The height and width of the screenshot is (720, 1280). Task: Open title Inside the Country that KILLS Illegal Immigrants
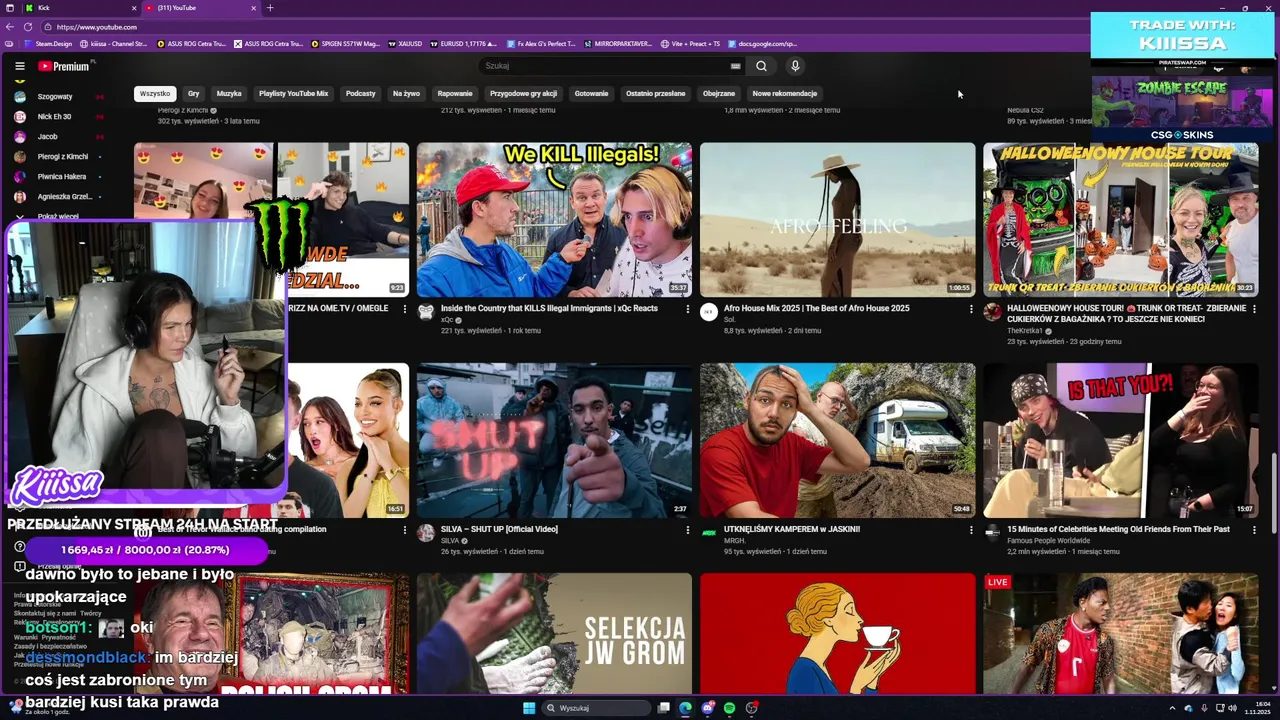pyautogui.click(x=549, y=308)
